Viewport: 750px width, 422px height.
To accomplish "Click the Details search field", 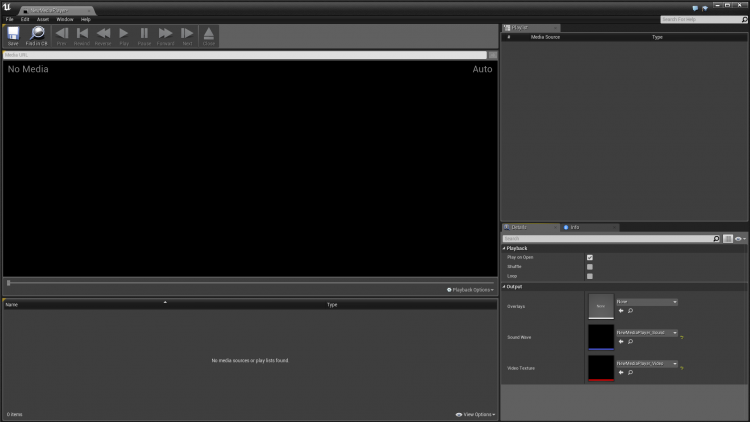I will coord(607,238).
